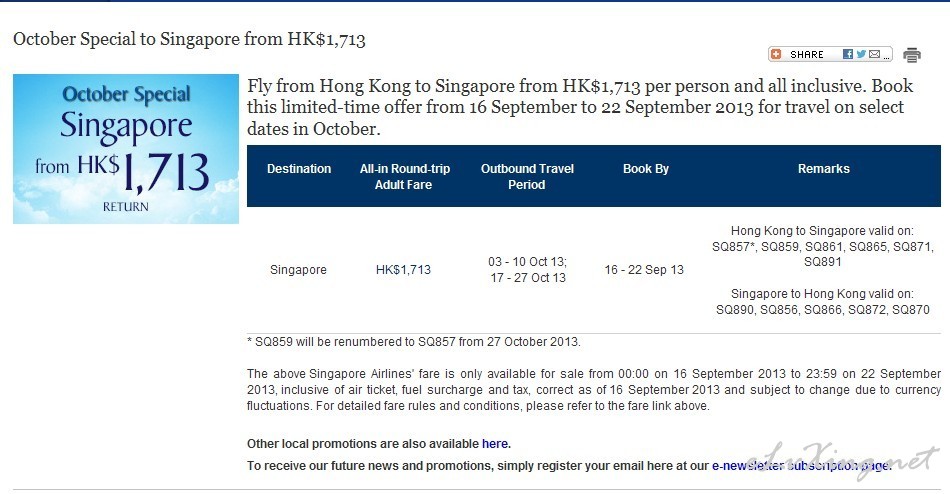Click the October Special Singapore banner image
The height and width of the screenshot is (494, 950).
pos(126,149)
